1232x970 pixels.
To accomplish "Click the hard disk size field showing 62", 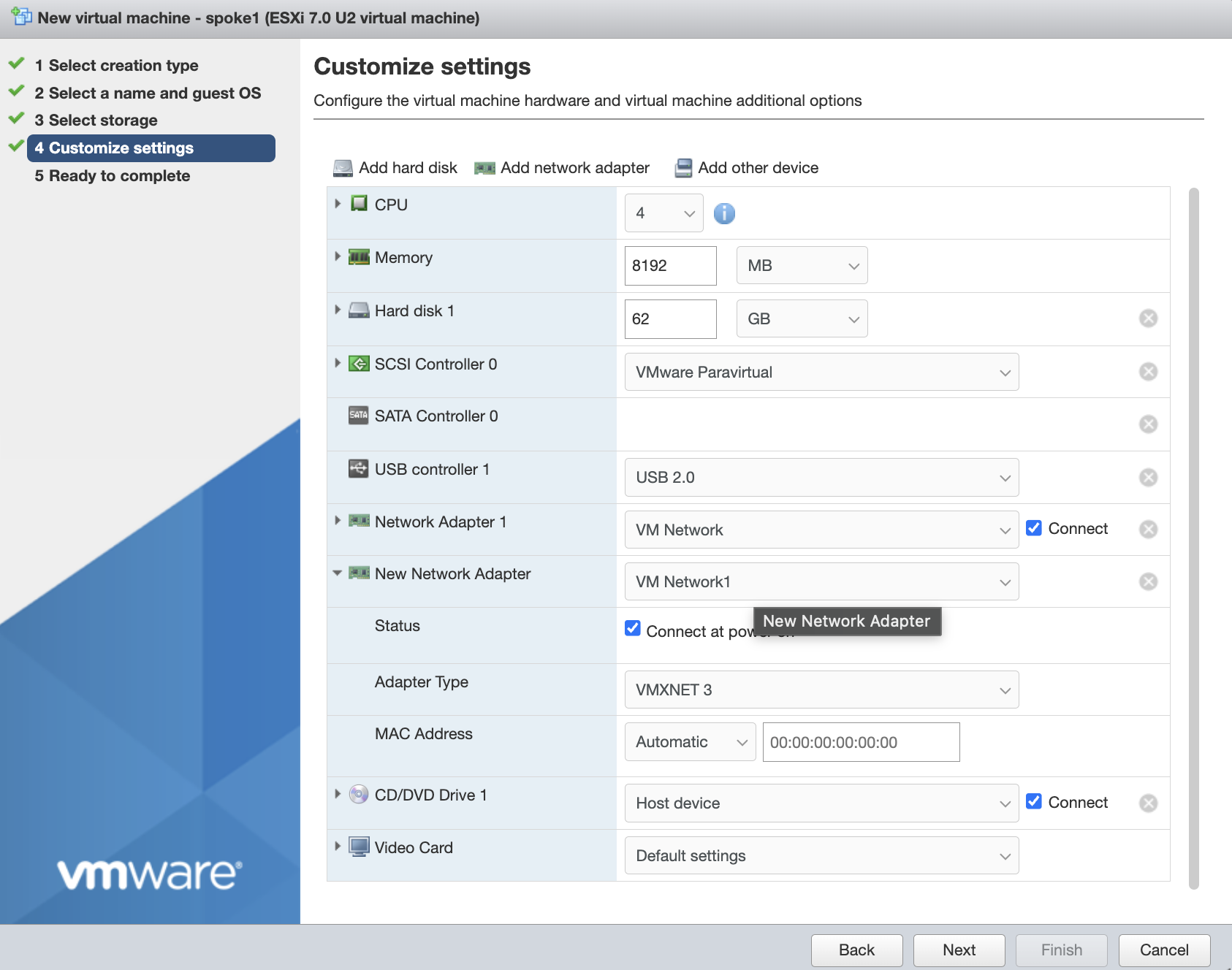I will click(x=670, y=318).
